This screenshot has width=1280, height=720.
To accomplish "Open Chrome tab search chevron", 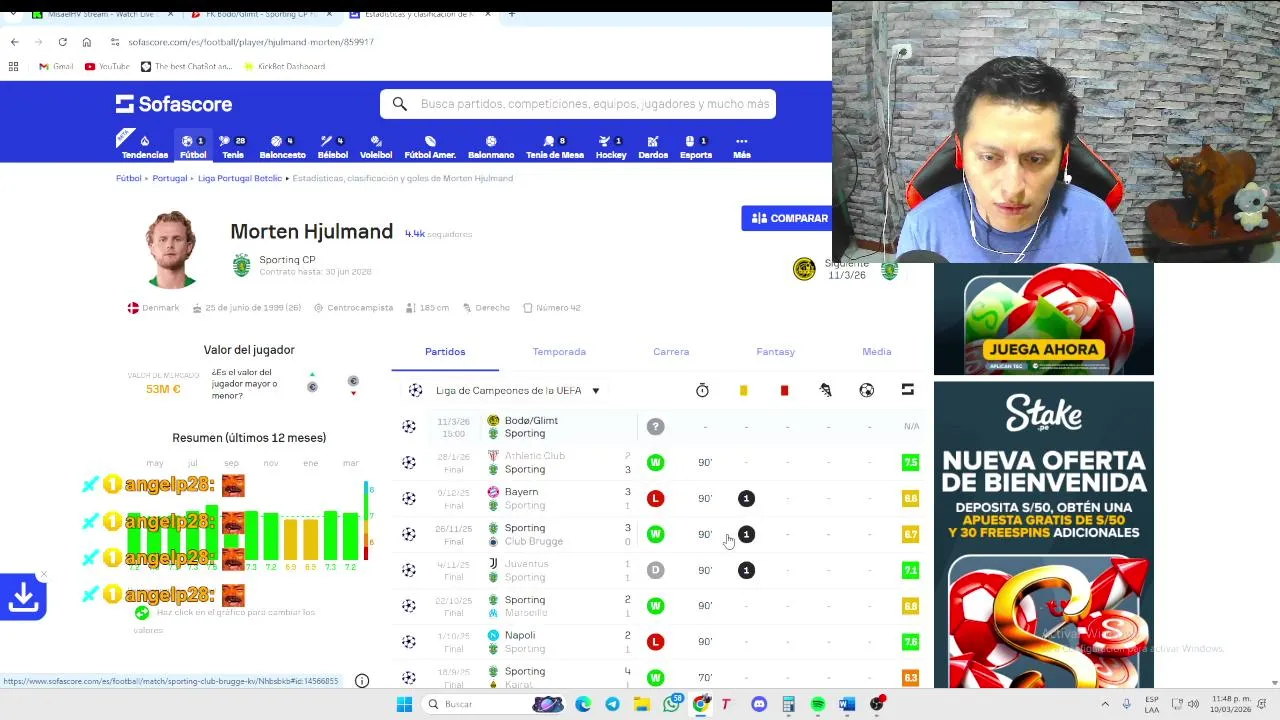I will [13, 14].
